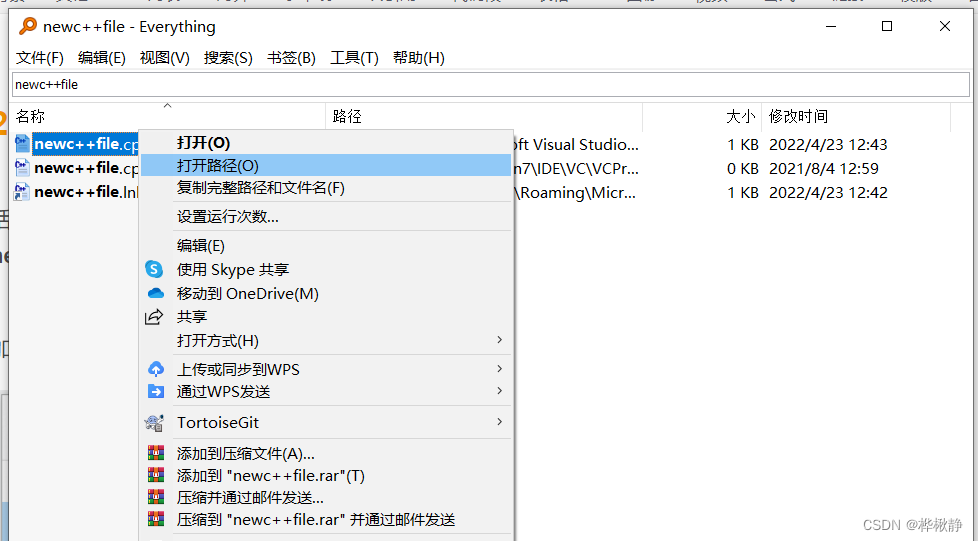Image resolution: width=978 pixels, height=541 pixels.
Task: Select the second newc++file.cpp file name
Action: point(86,168)
